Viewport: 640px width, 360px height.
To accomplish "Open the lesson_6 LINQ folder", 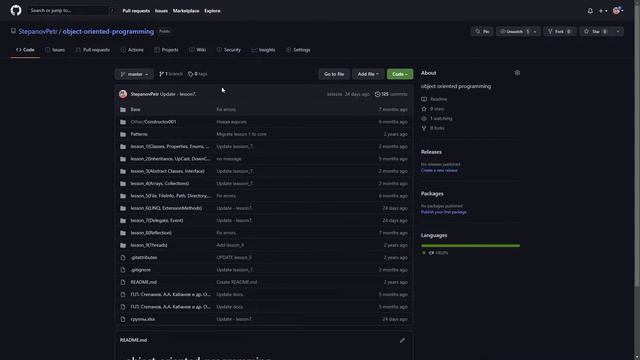I will pos(166,208).
